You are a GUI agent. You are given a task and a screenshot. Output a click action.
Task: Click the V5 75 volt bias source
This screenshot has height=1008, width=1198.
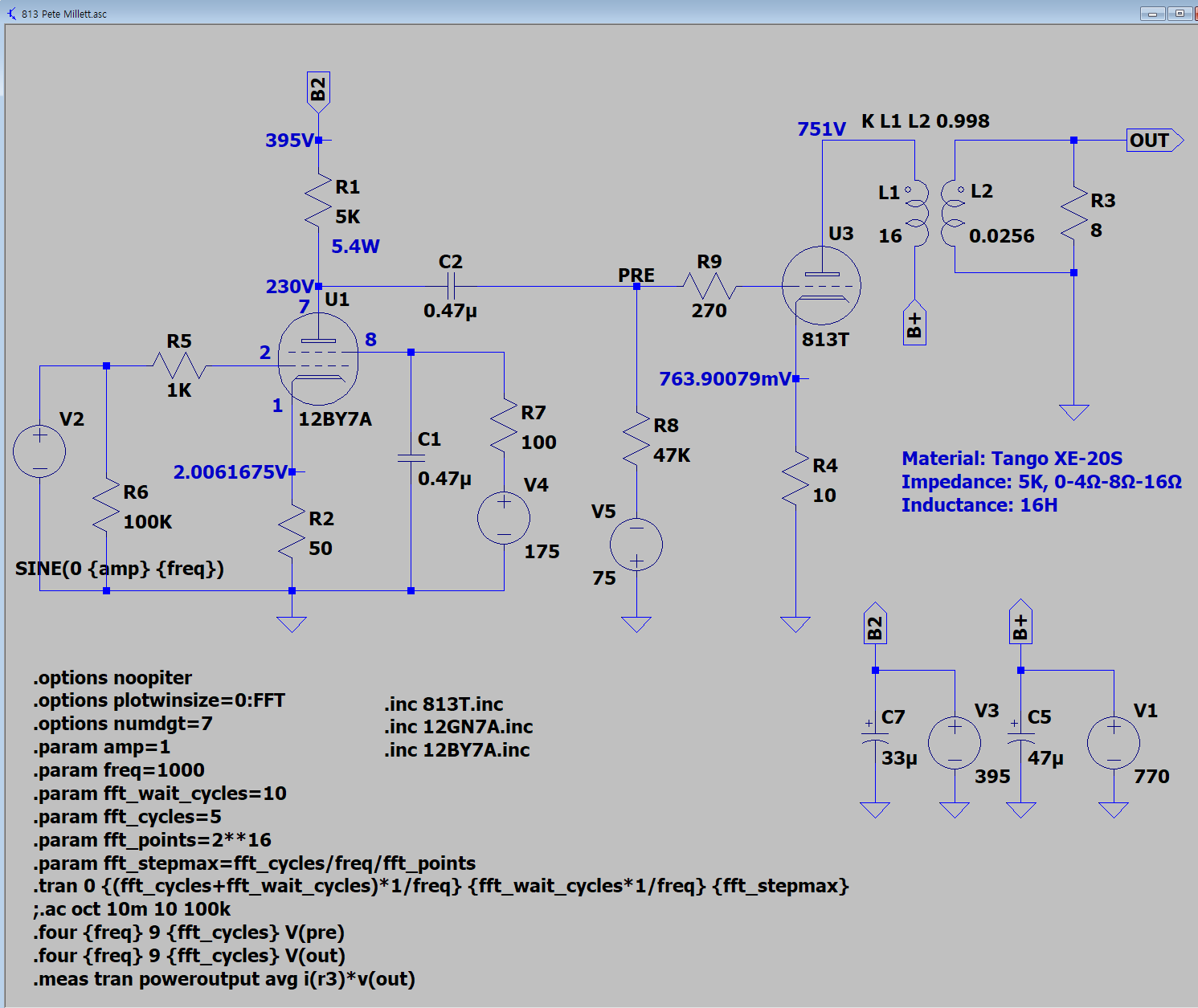pos(636,545)
